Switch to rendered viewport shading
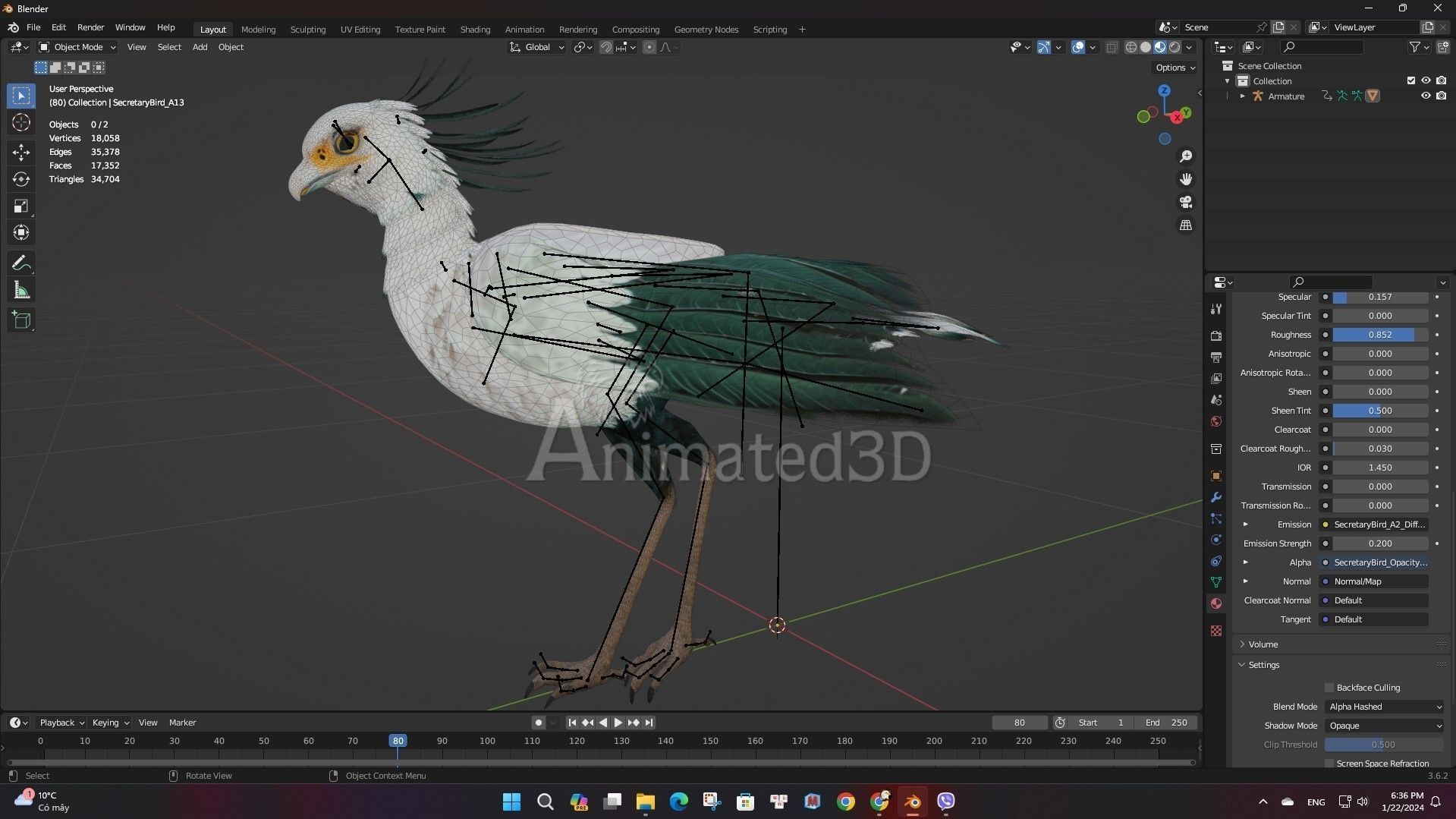The image size is (1456, 819). tap(1175, 47)
